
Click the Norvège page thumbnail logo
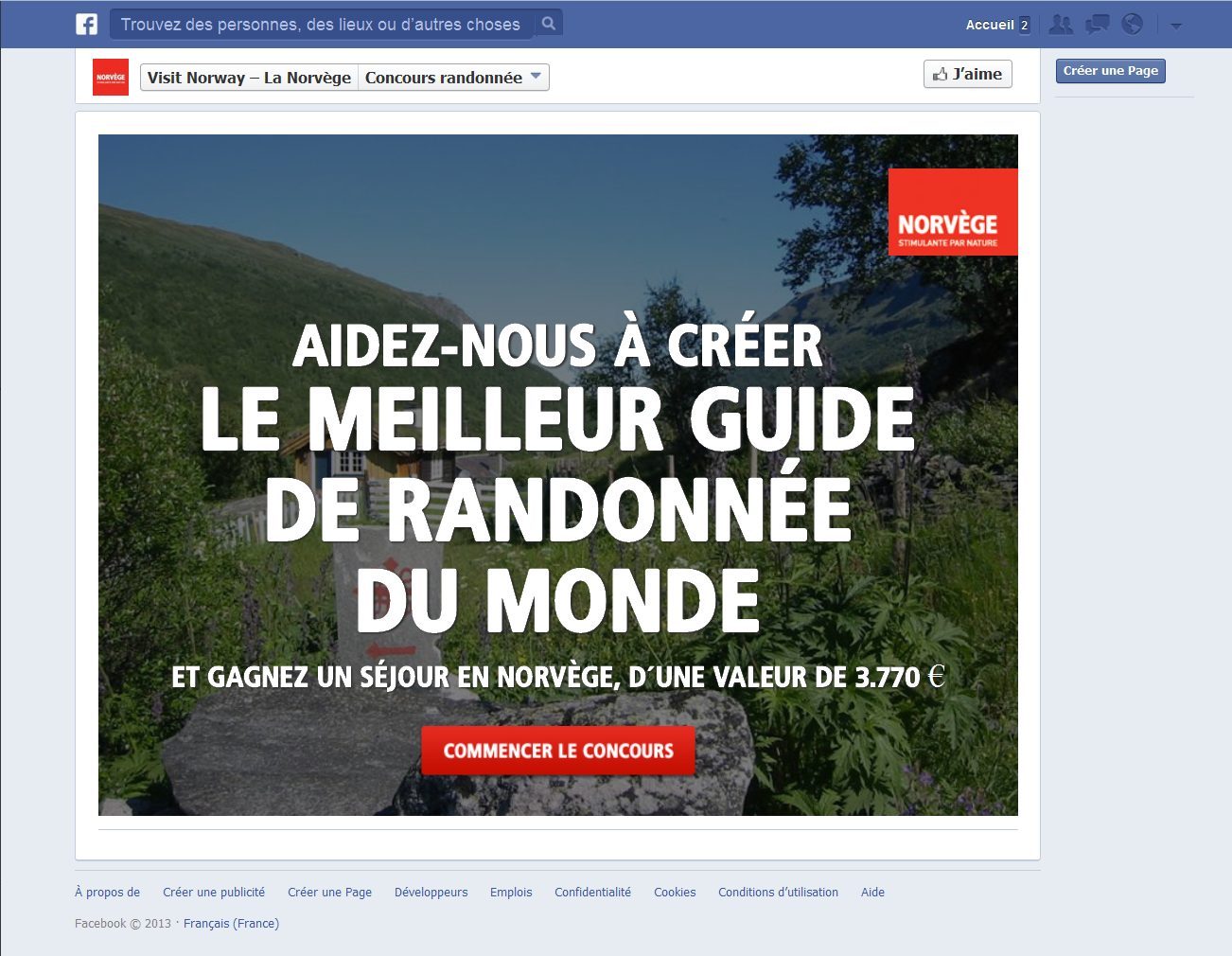(111, 78)
